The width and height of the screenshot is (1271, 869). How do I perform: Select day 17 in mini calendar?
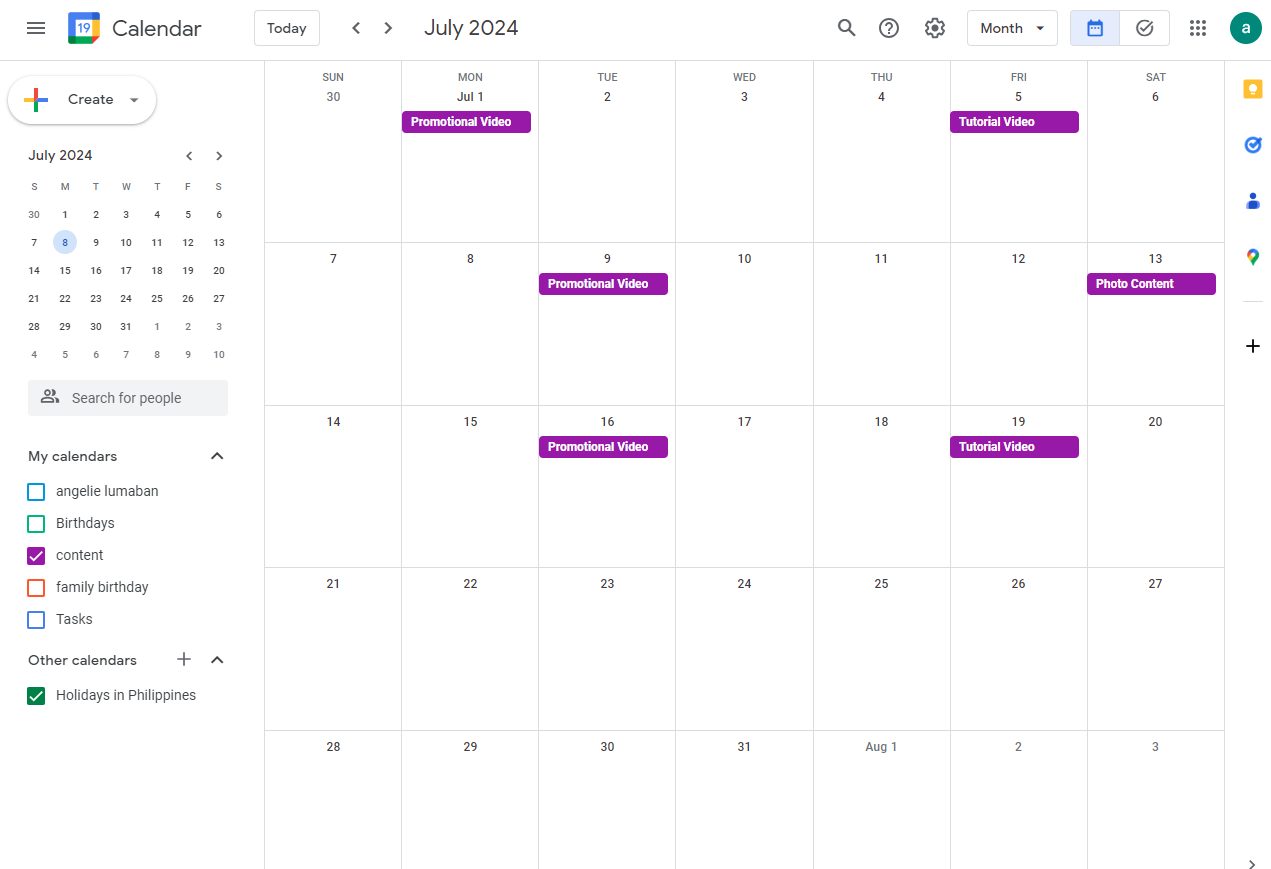[126, 270]
